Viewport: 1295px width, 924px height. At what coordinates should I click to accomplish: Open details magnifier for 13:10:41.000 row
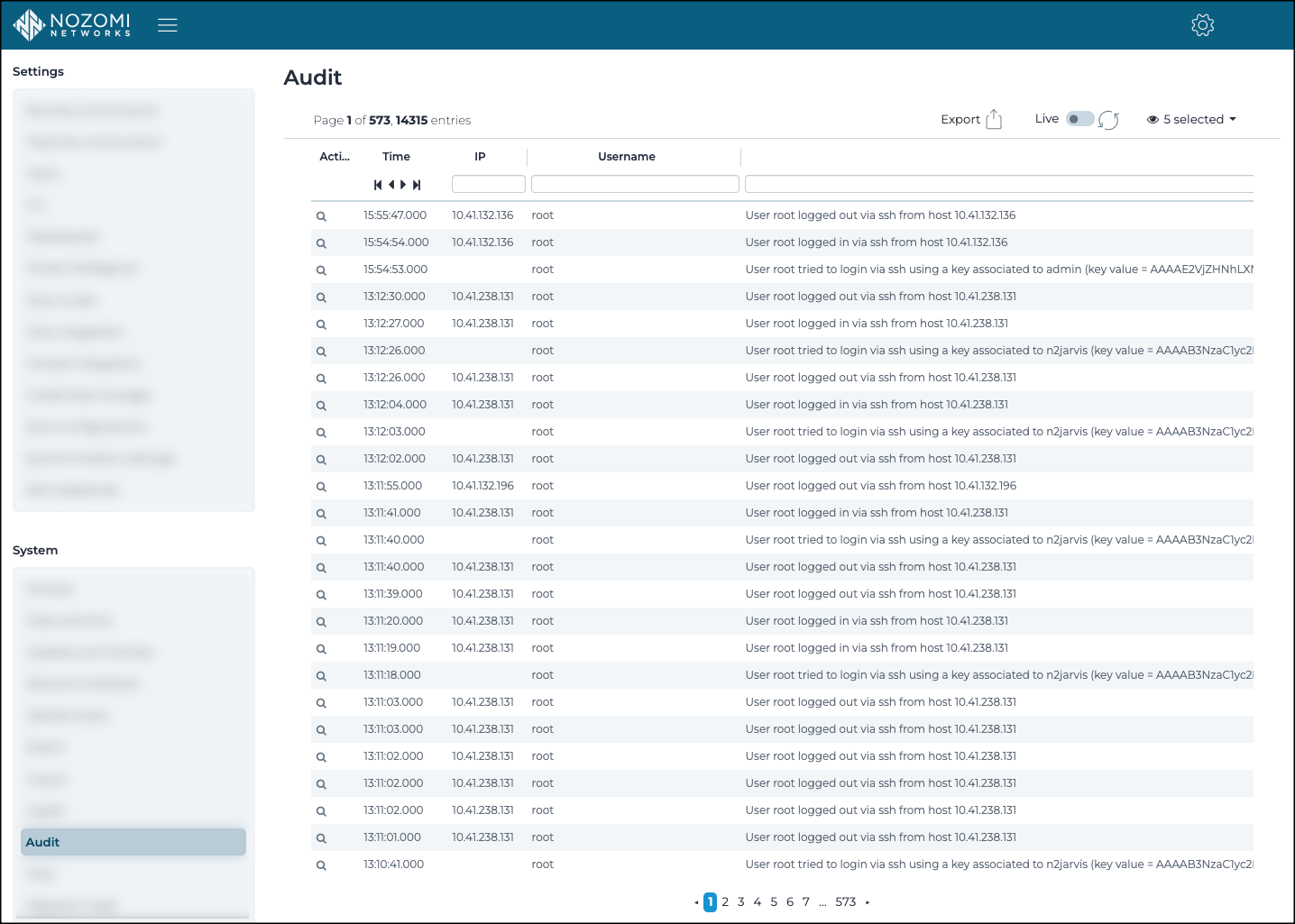[321, 865]
